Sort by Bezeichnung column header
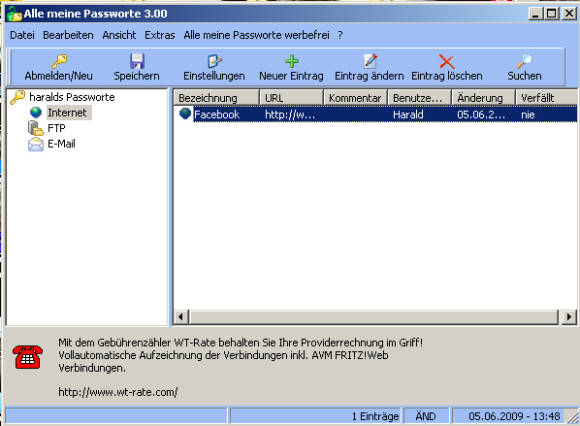Screen dimensions: 580x426 pyautogui.click(x=216, y=98)
